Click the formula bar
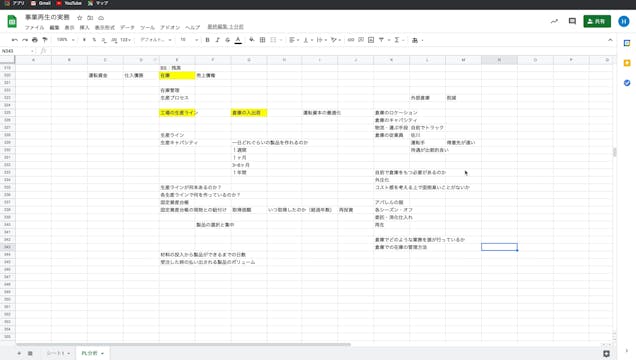636x360 pixels. coord(333,51)
